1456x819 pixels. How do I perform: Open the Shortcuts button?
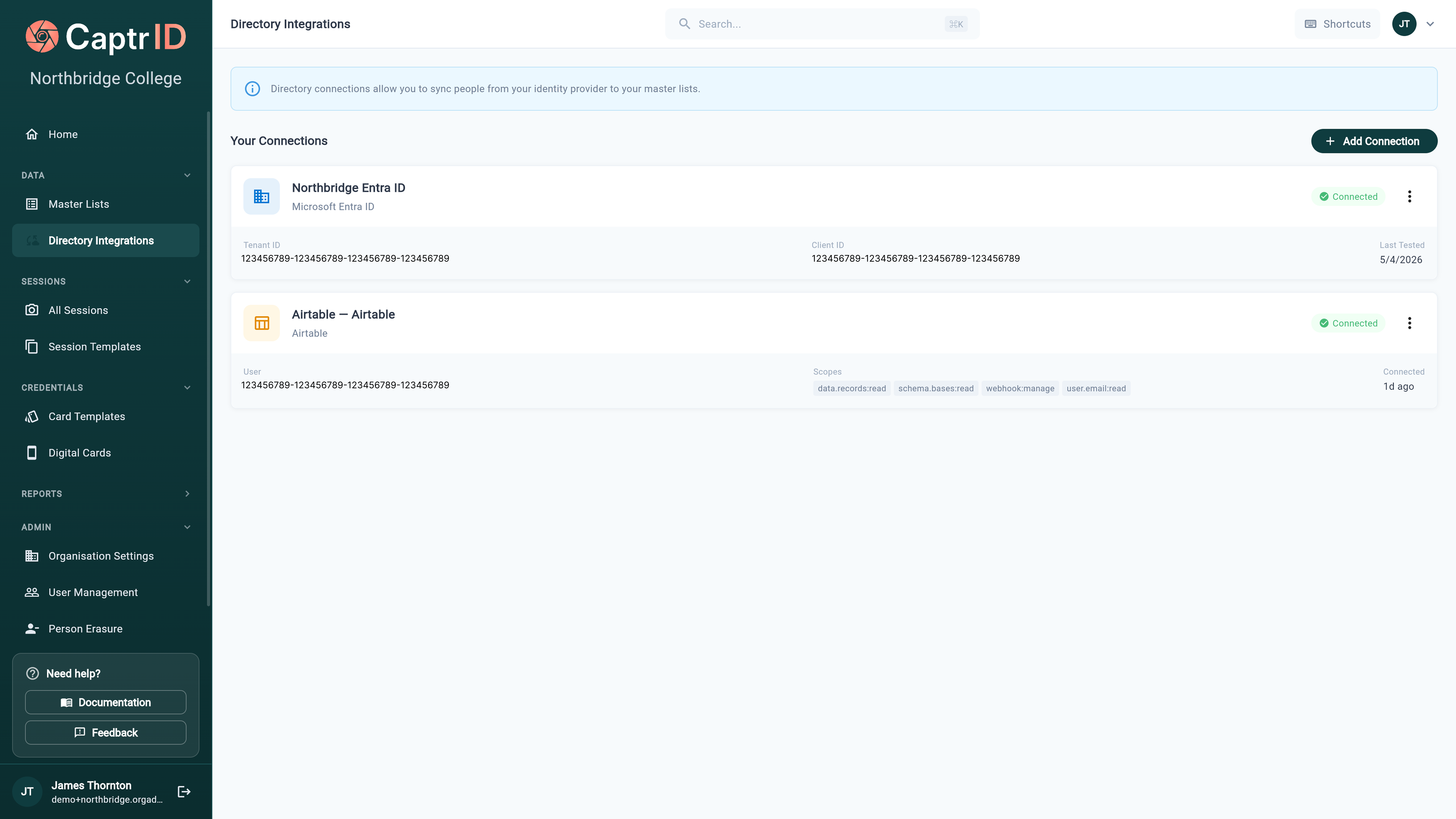click(x=1337, y=24)
